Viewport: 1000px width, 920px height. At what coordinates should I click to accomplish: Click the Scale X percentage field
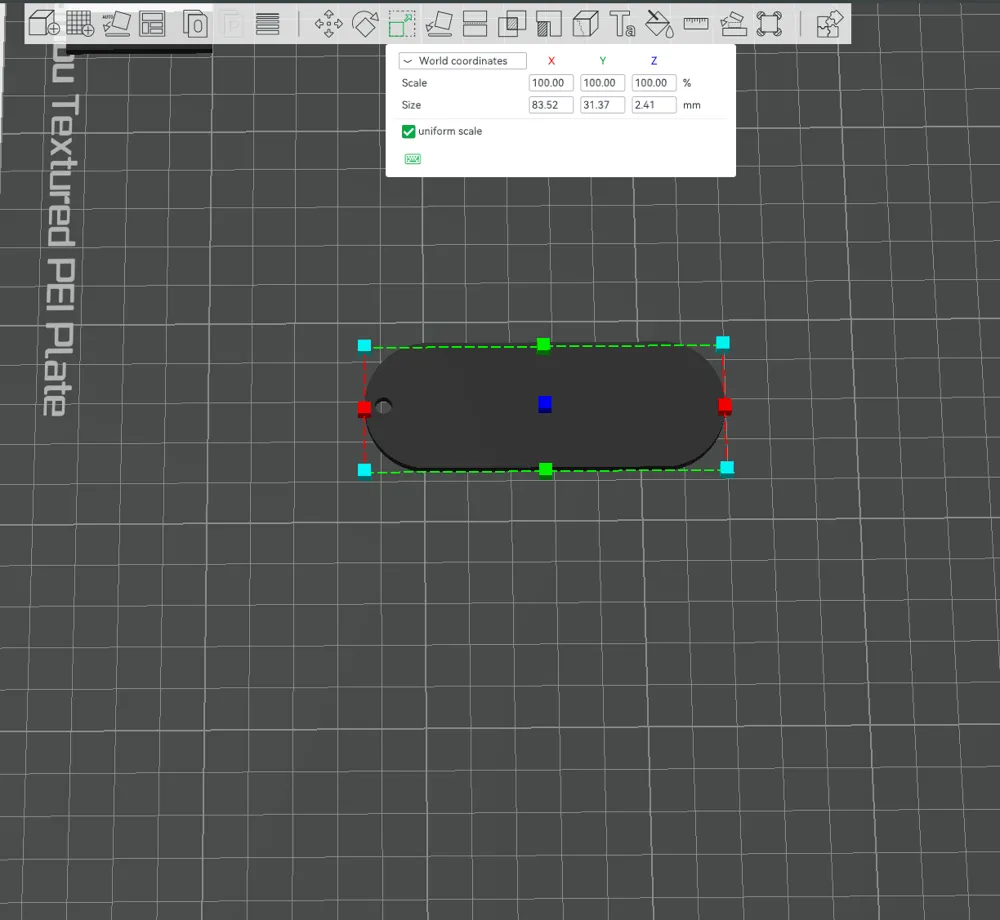point(551,83)
